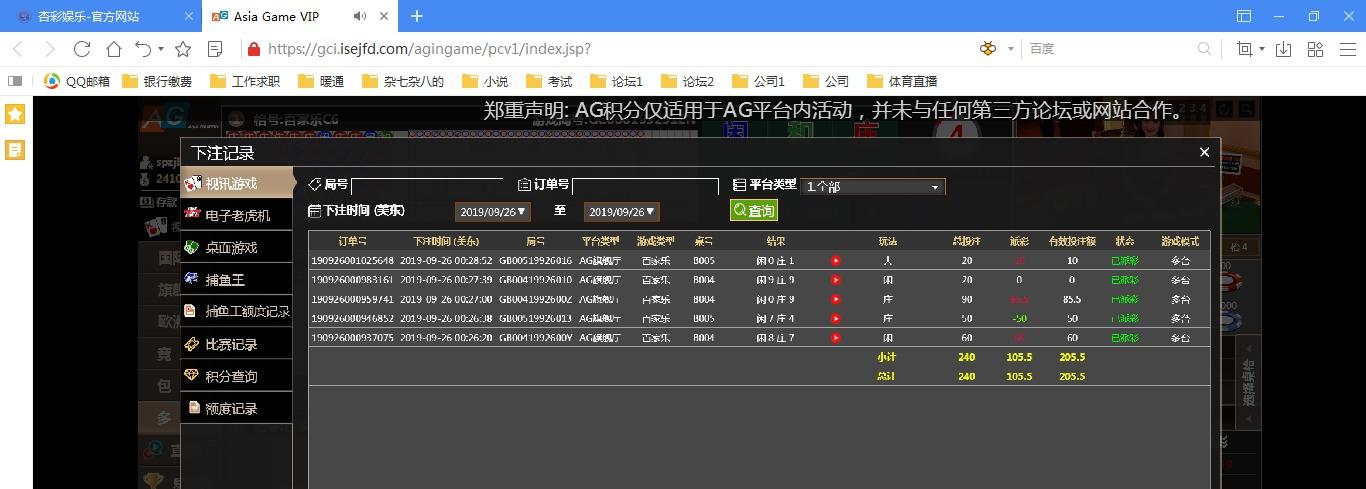This screenshot has width=1366, height=489.
Task: Open the notes sidebar icon
Action: 15,150
